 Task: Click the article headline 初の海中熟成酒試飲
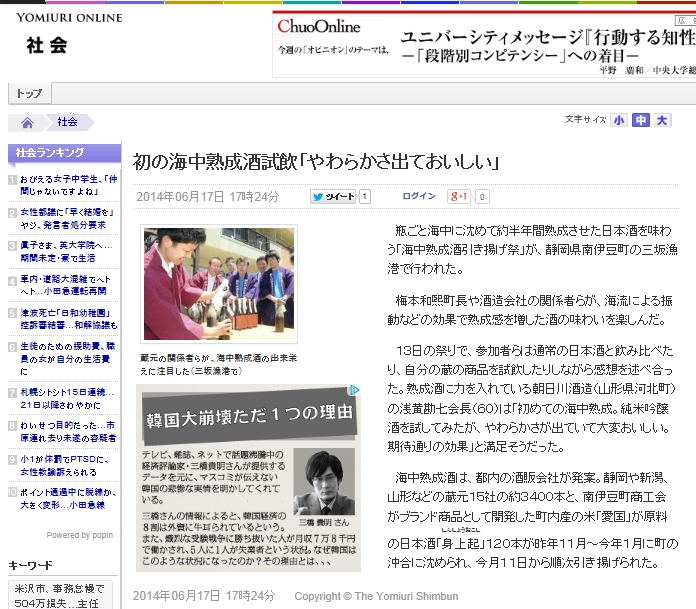(316, 162)
